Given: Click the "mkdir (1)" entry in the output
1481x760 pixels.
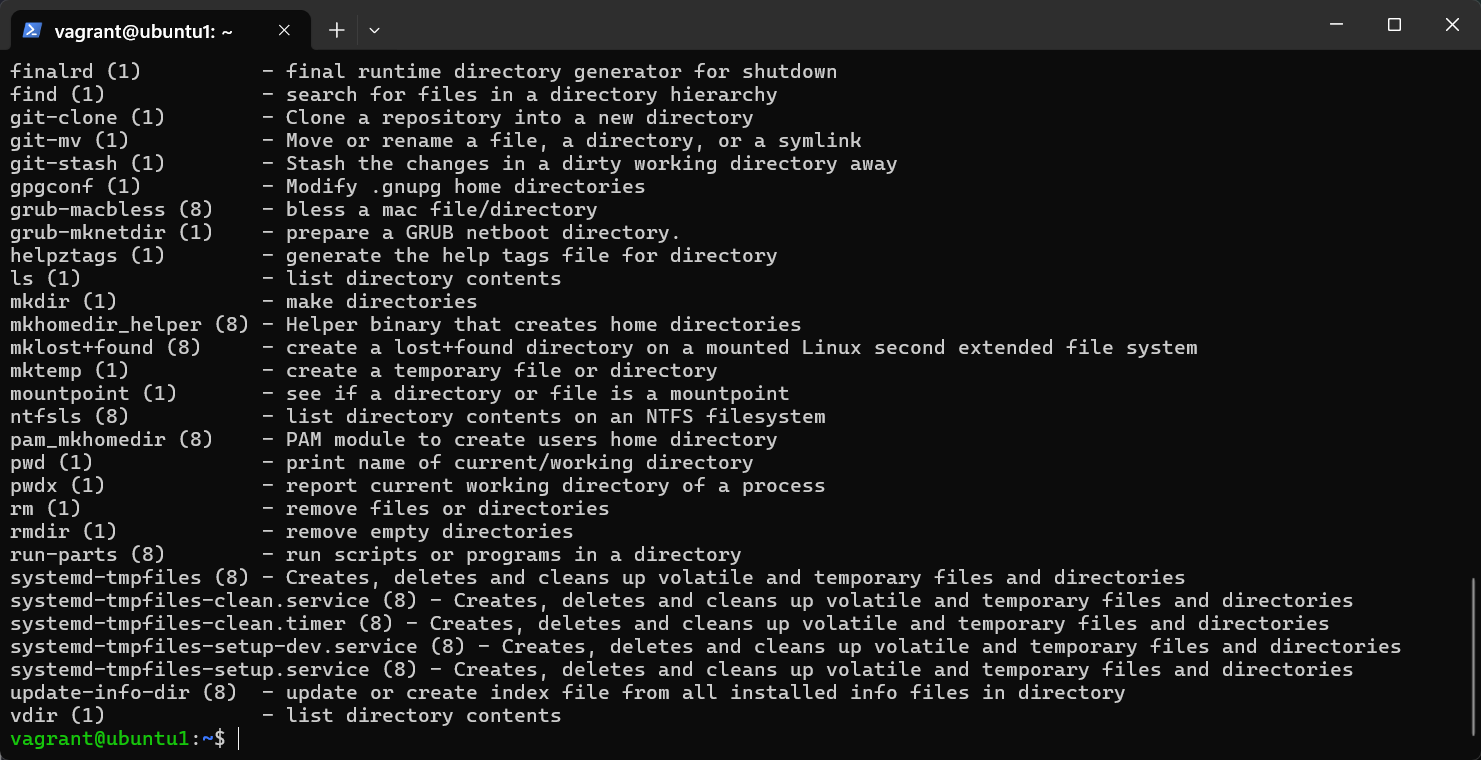Looking at the screenshot, I should coord(64,301).
